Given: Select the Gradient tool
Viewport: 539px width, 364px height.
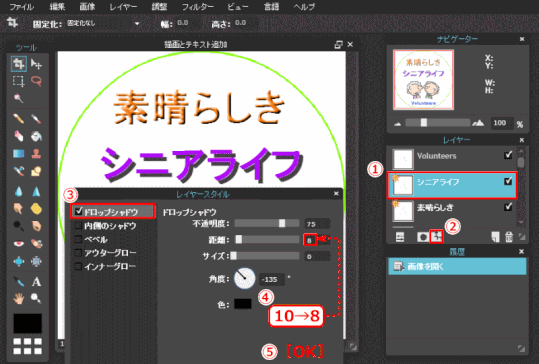Looking at the screenshot, I should (x=18, y=153).
